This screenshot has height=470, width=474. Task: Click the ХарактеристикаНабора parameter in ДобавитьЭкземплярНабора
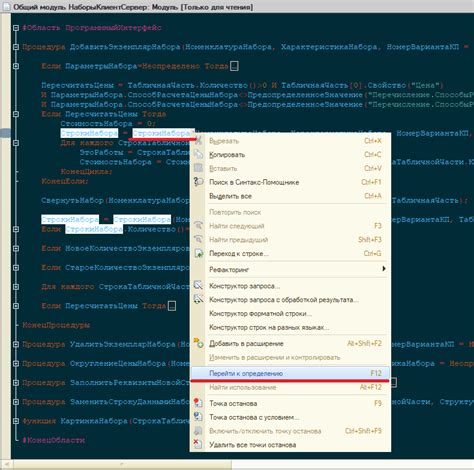(x=330, y=47)
